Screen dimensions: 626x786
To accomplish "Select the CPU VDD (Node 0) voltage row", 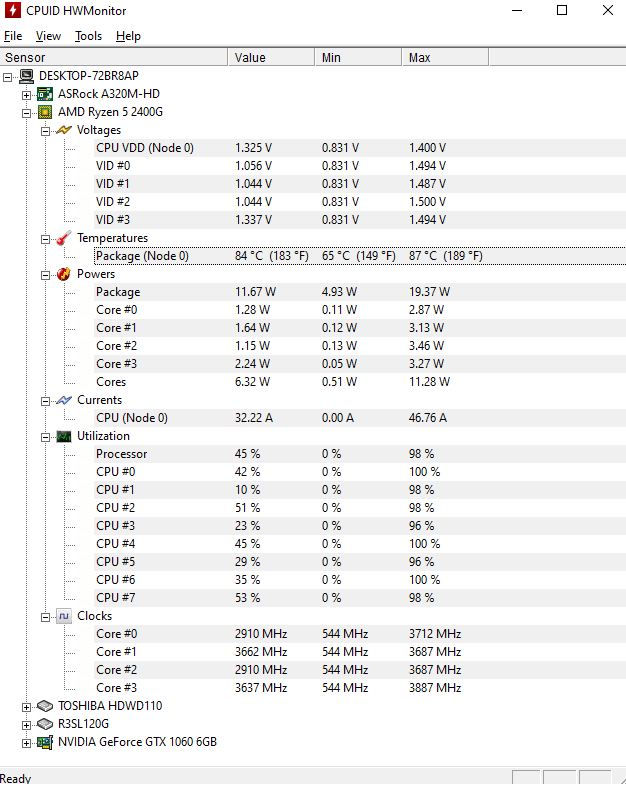I will point(360,148).
